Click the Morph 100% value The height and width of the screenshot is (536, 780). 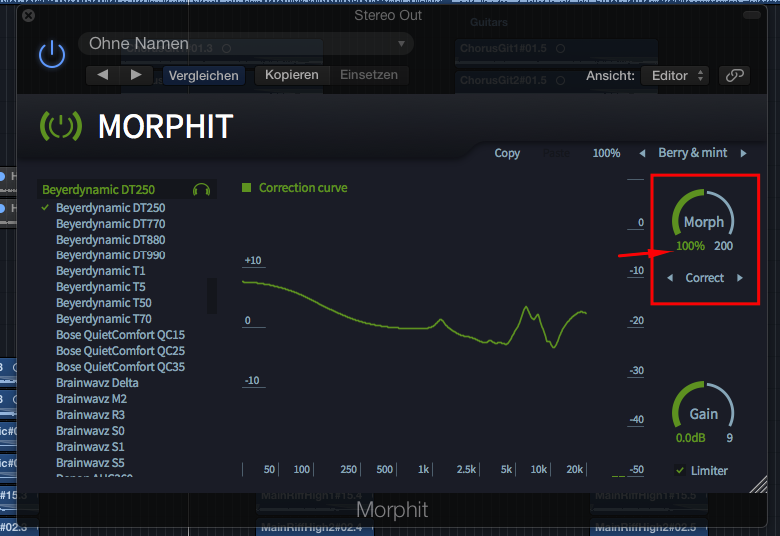pyautogui.click(x=690, y=246)
